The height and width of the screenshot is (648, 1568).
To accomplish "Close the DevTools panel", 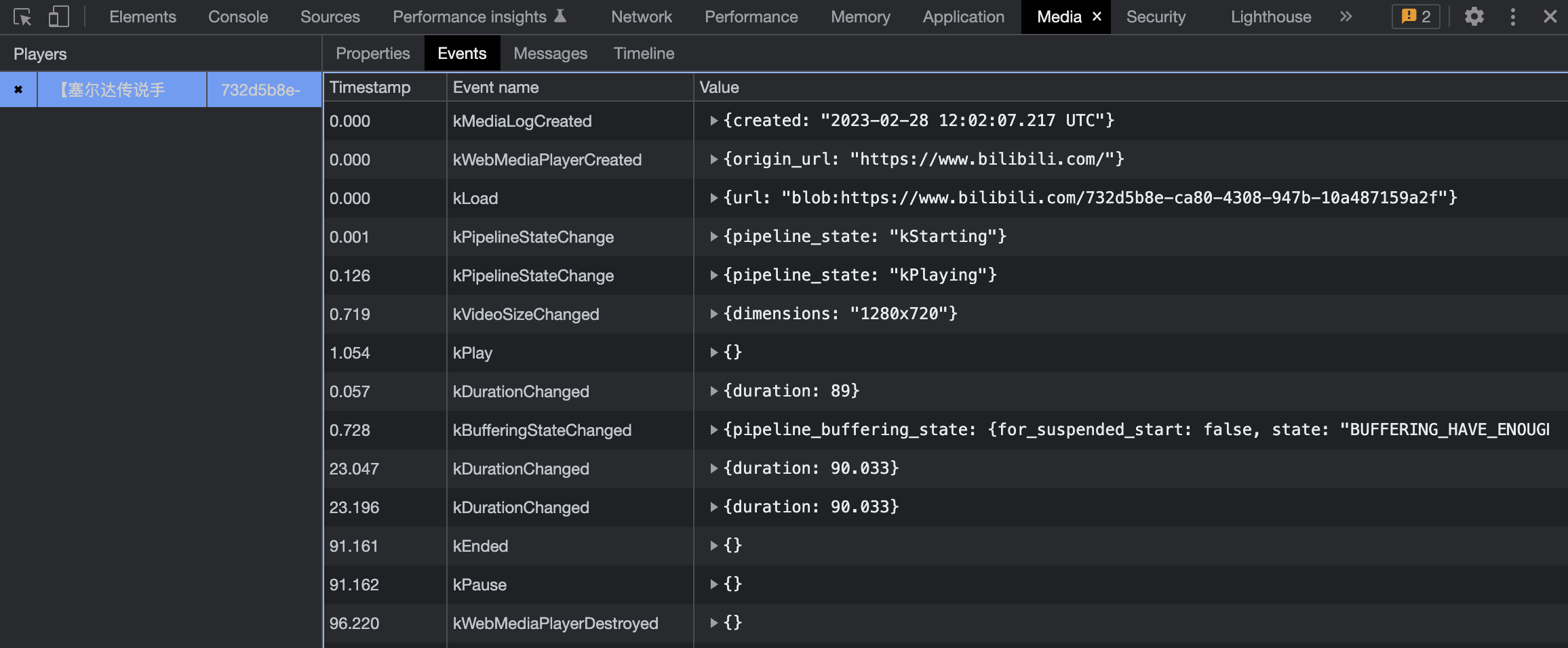I will click(x=1550, y=17).
